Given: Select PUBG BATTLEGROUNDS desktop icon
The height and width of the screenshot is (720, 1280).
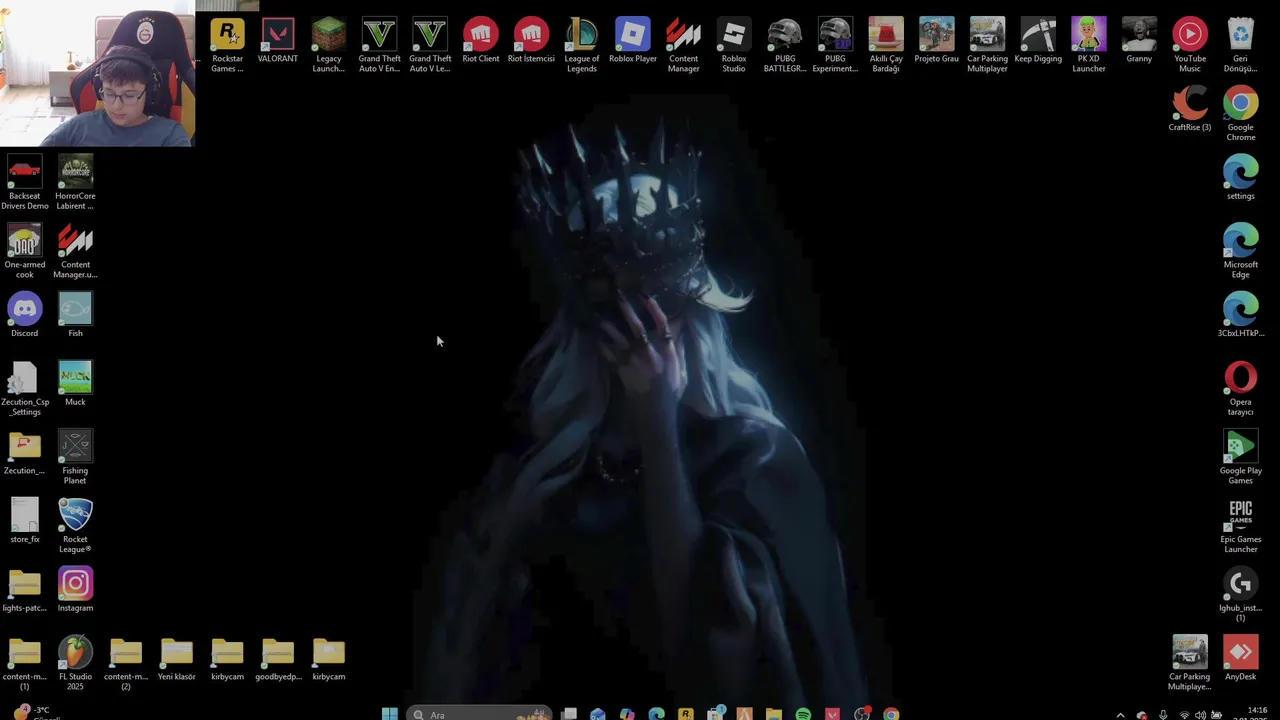Looking at the screenshot, I should pos(785,45).
